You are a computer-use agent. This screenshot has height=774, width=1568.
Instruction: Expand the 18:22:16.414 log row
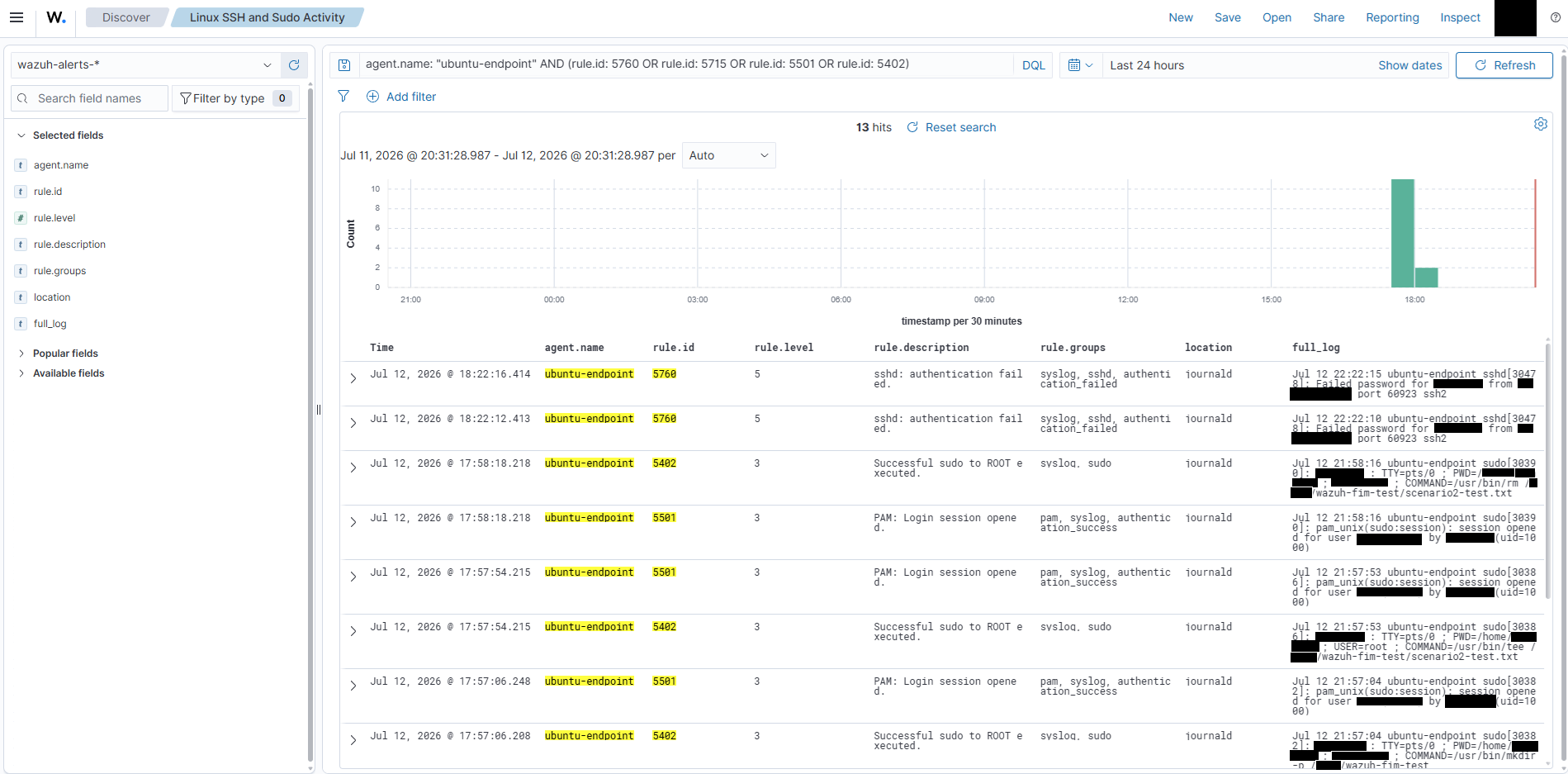(353, 378)
